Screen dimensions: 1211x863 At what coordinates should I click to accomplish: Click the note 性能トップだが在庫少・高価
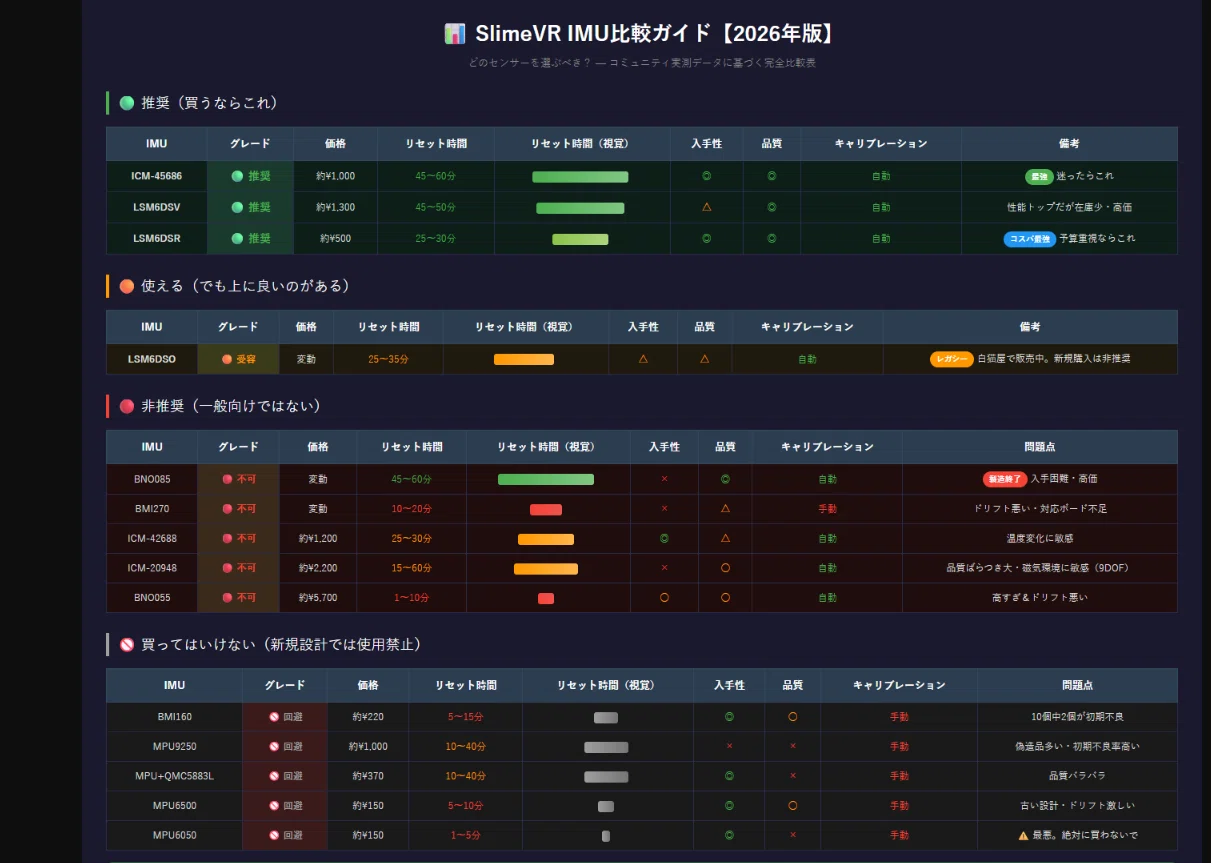[x=1069, y=207]
